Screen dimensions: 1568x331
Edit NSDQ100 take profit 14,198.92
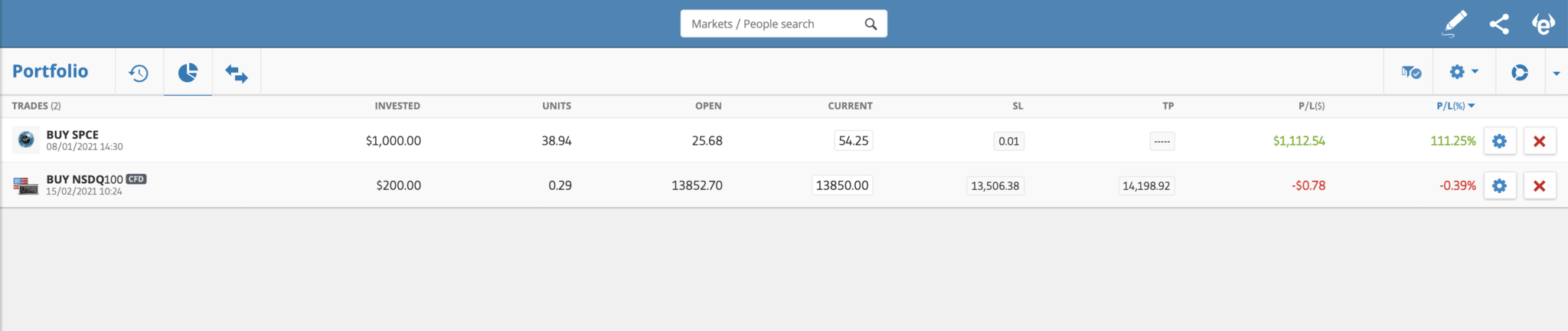(1146, 185)
